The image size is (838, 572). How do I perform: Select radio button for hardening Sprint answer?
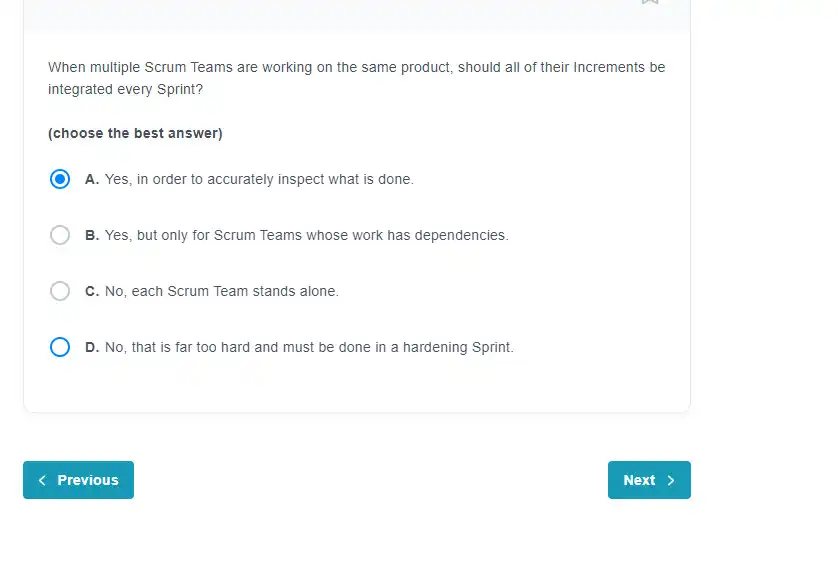pos(60,347)
